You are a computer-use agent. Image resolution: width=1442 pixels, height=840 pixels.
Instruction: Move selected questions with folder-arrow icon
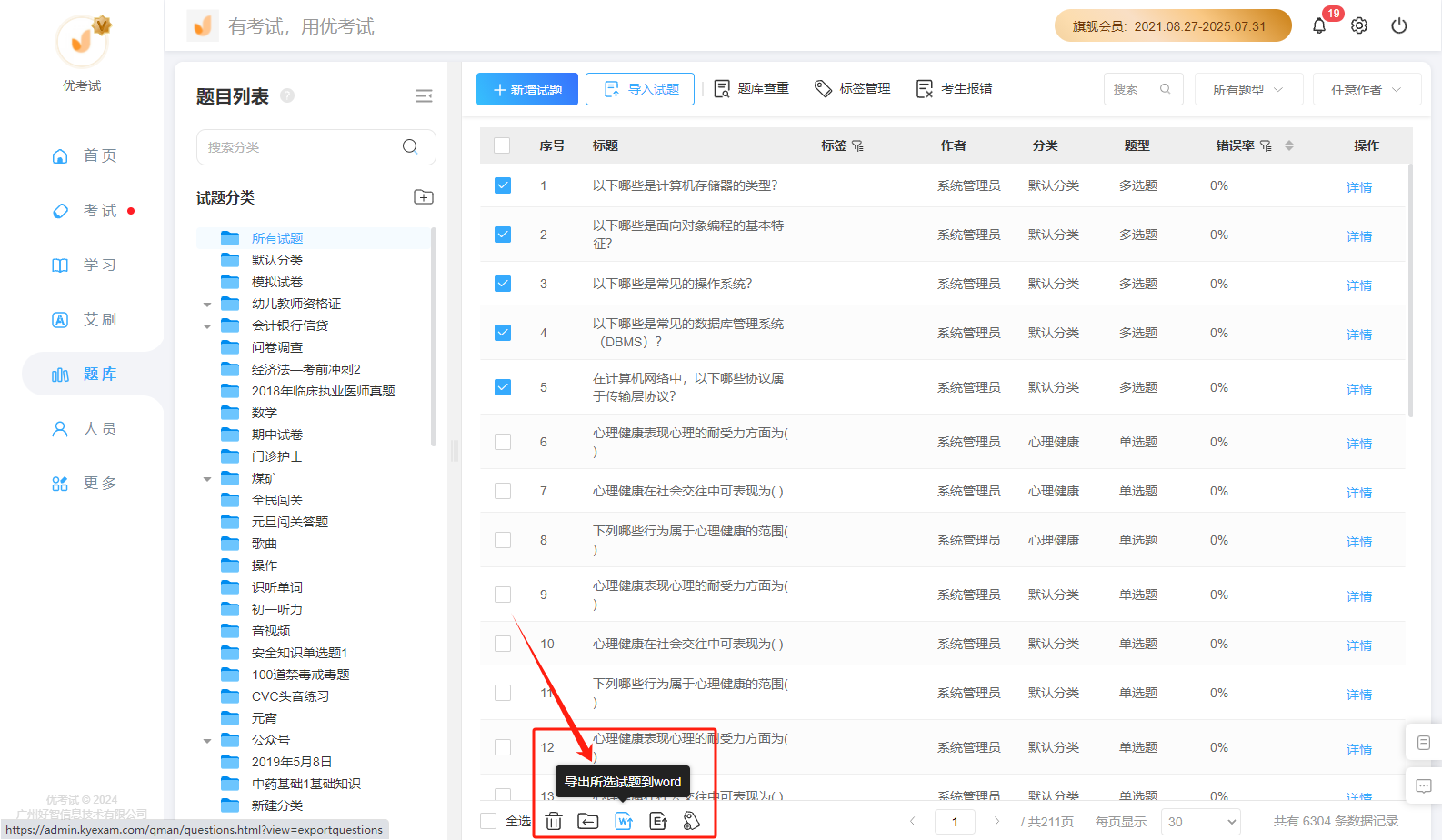click(x=588, y=821)
